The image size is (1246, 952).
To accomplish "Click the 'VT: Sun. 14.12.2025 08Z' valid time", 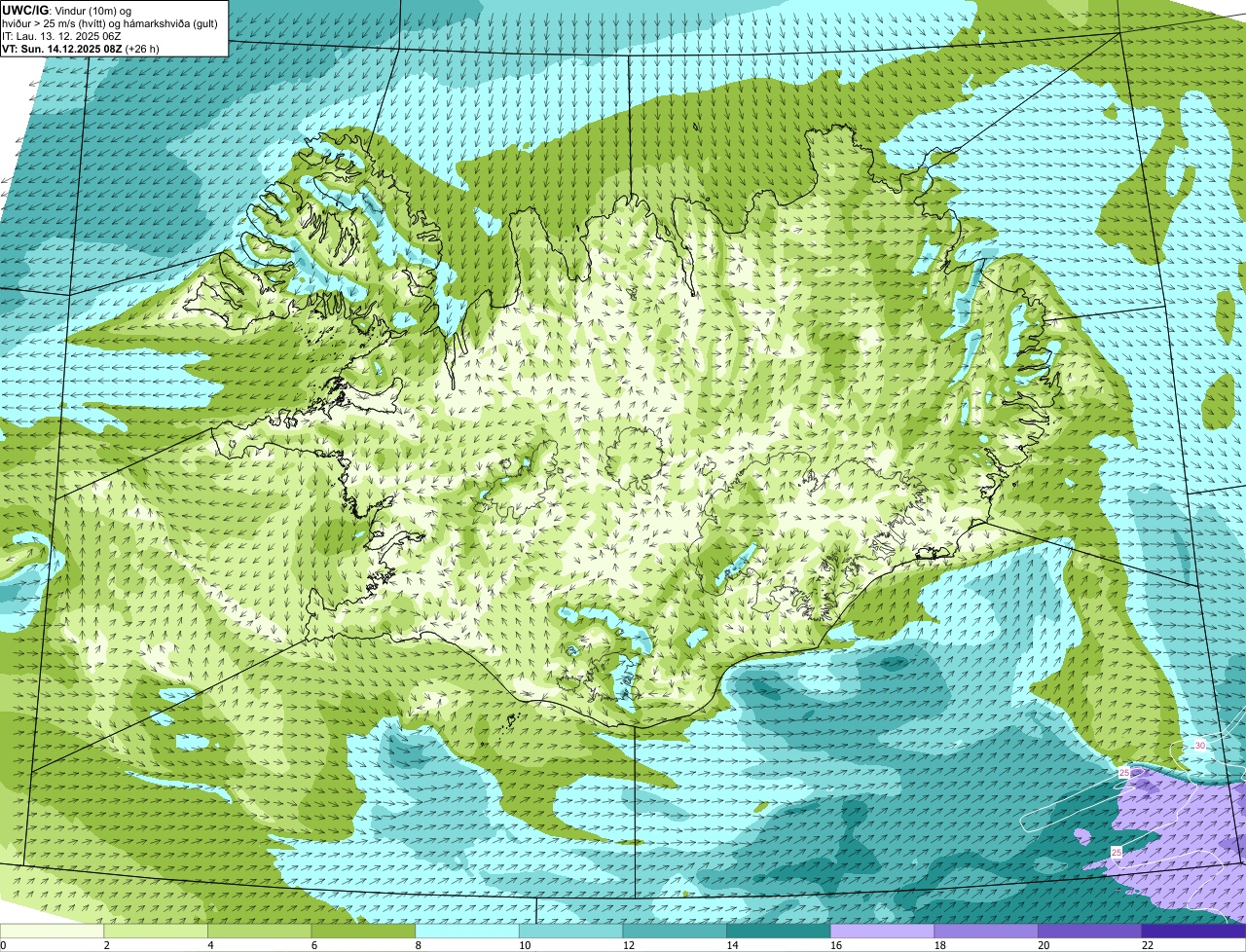I will [x=61, y=49].
